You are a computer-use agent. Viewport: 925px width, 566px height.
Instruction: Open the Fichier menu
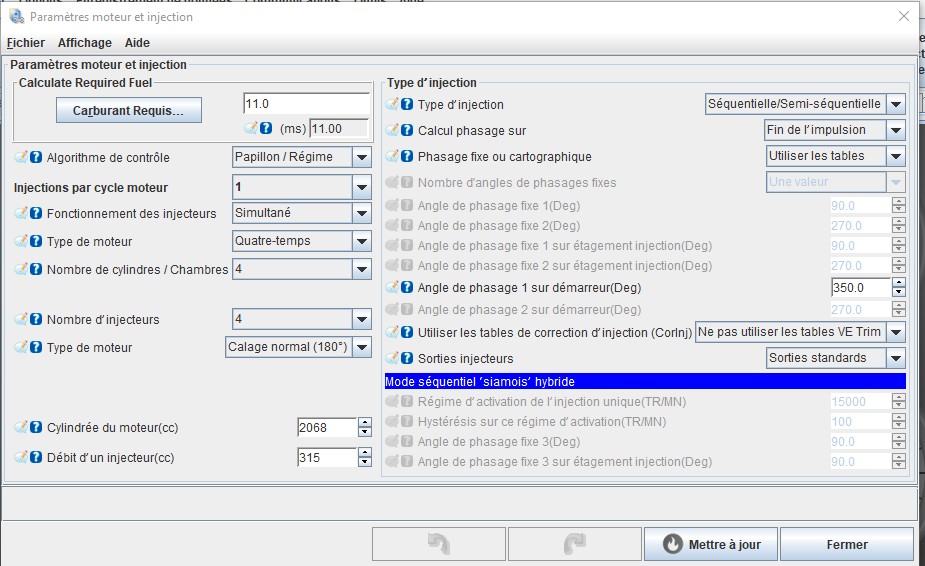[x=26, y=43]
